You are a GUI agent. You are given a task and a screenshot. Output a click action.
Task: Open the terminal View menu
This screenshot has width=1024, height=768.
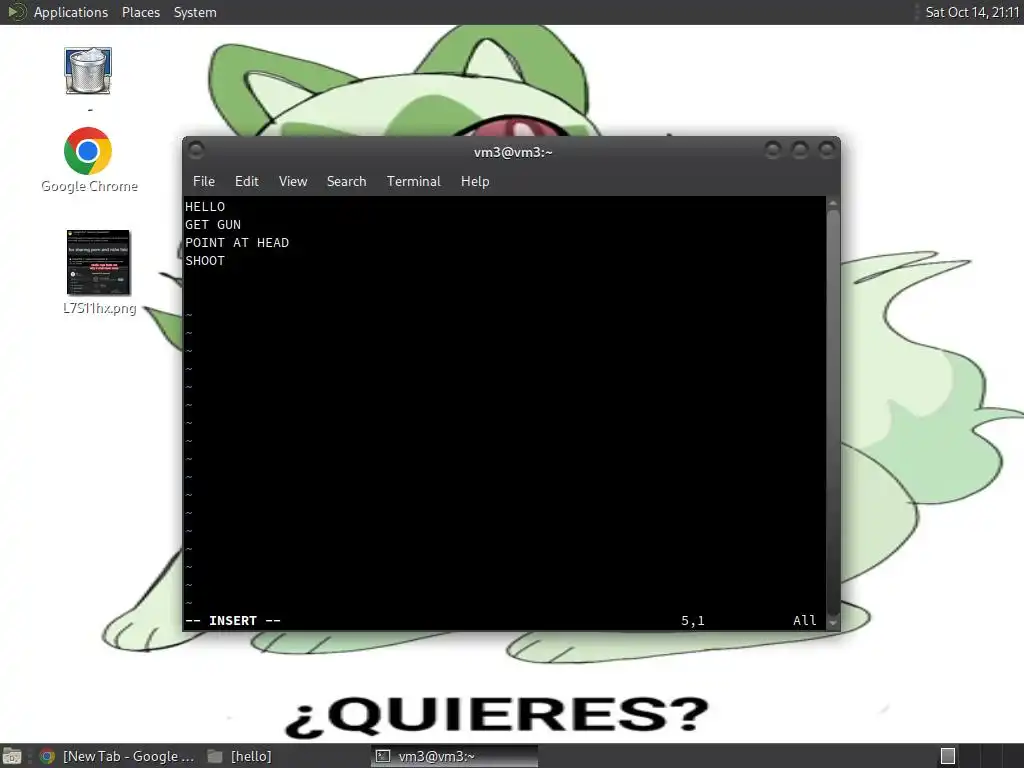[293, 182]
